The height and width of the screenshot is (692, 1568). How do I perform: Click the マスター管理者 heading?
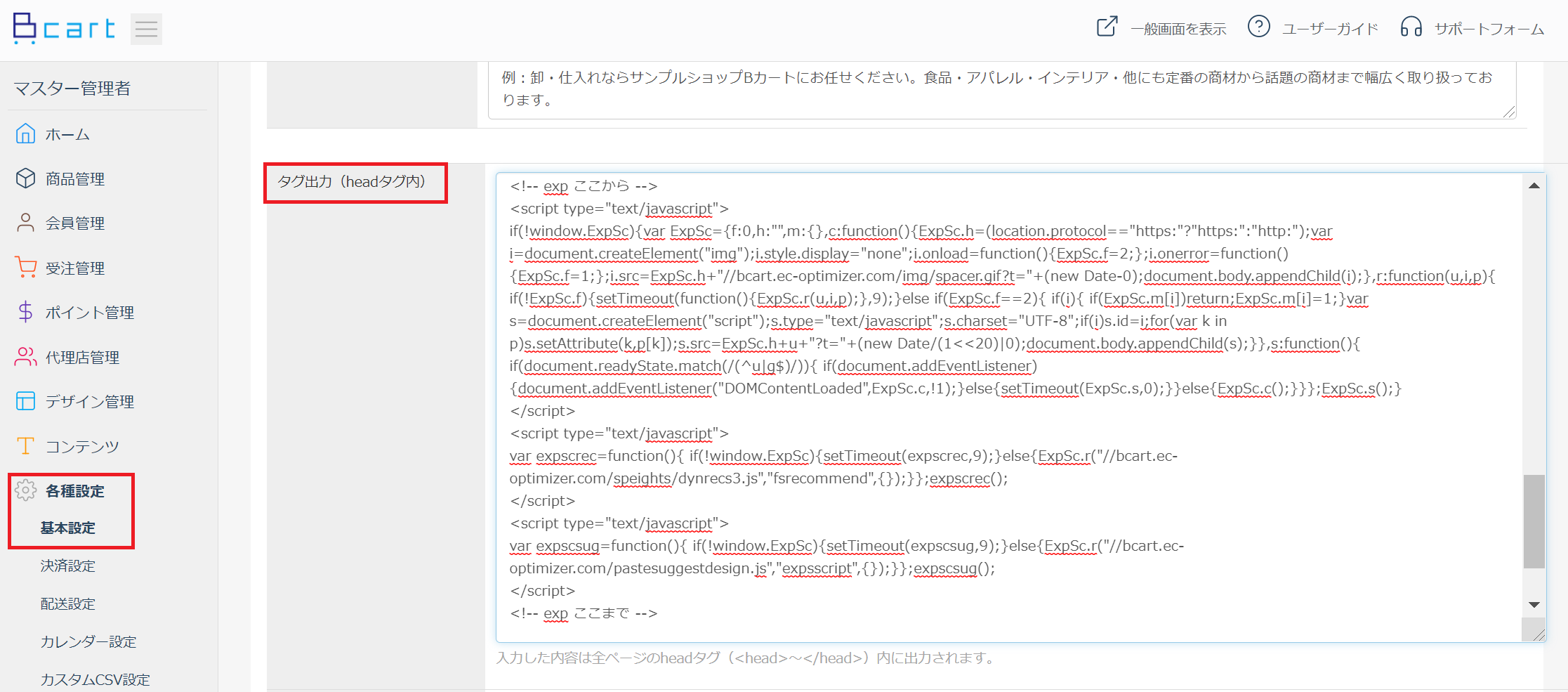pos(72,88)
